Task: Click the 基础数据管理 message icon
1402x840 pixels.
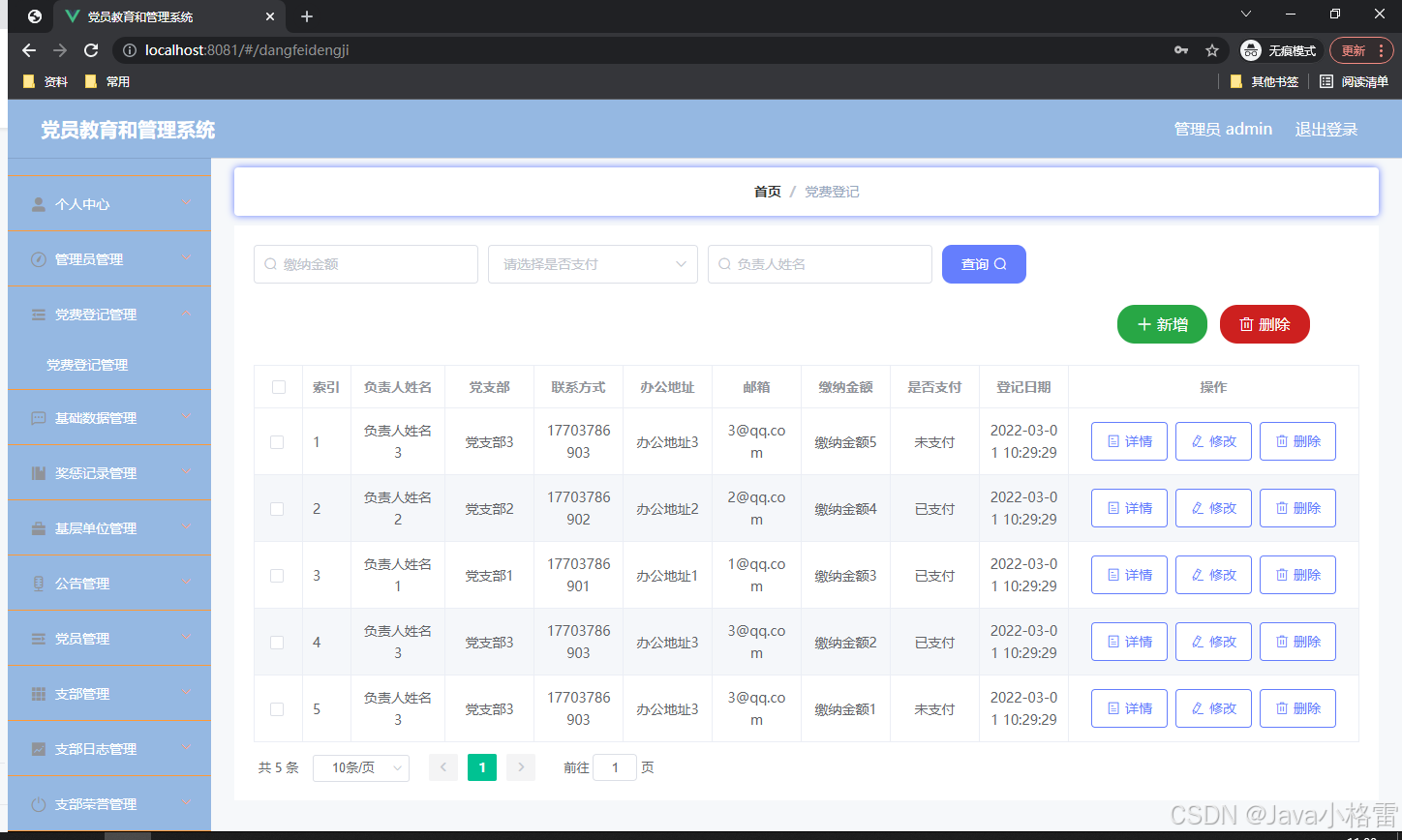Action: coord(38,417)
